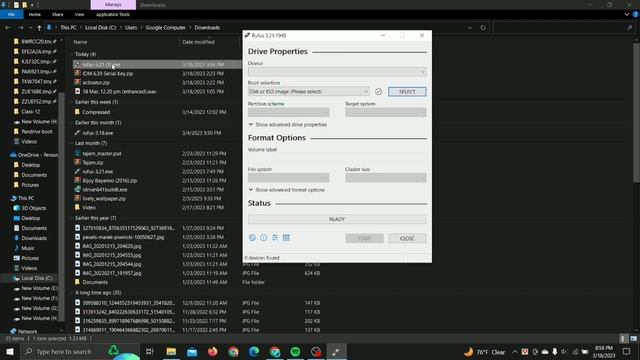Select lively_wallpaper.zip file
This screenshot has height=360, width=640.
104,198
